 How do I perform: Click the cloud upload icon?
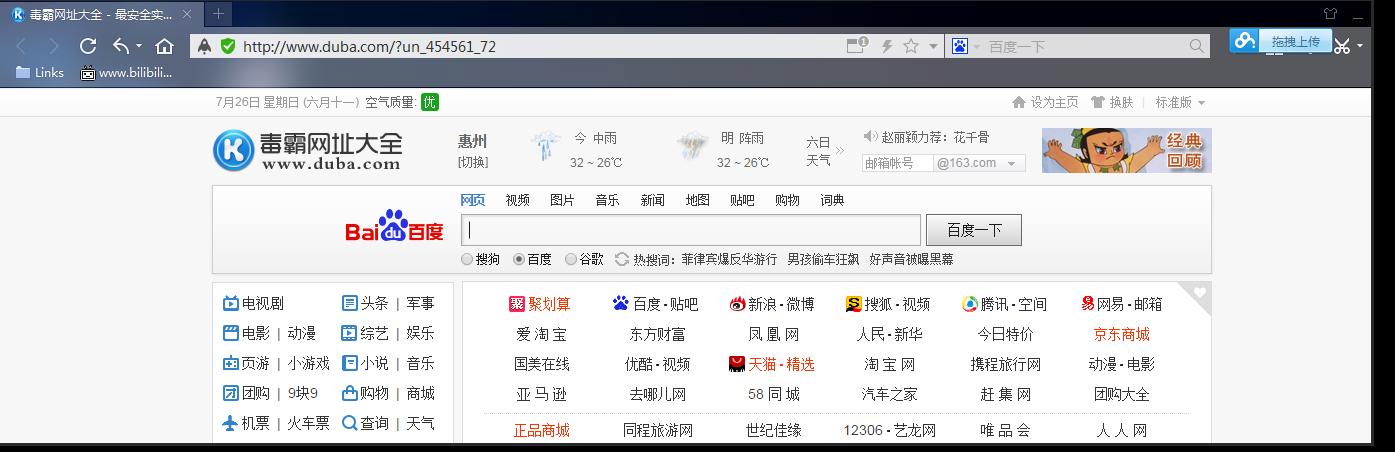click(x=1245, y=41)
